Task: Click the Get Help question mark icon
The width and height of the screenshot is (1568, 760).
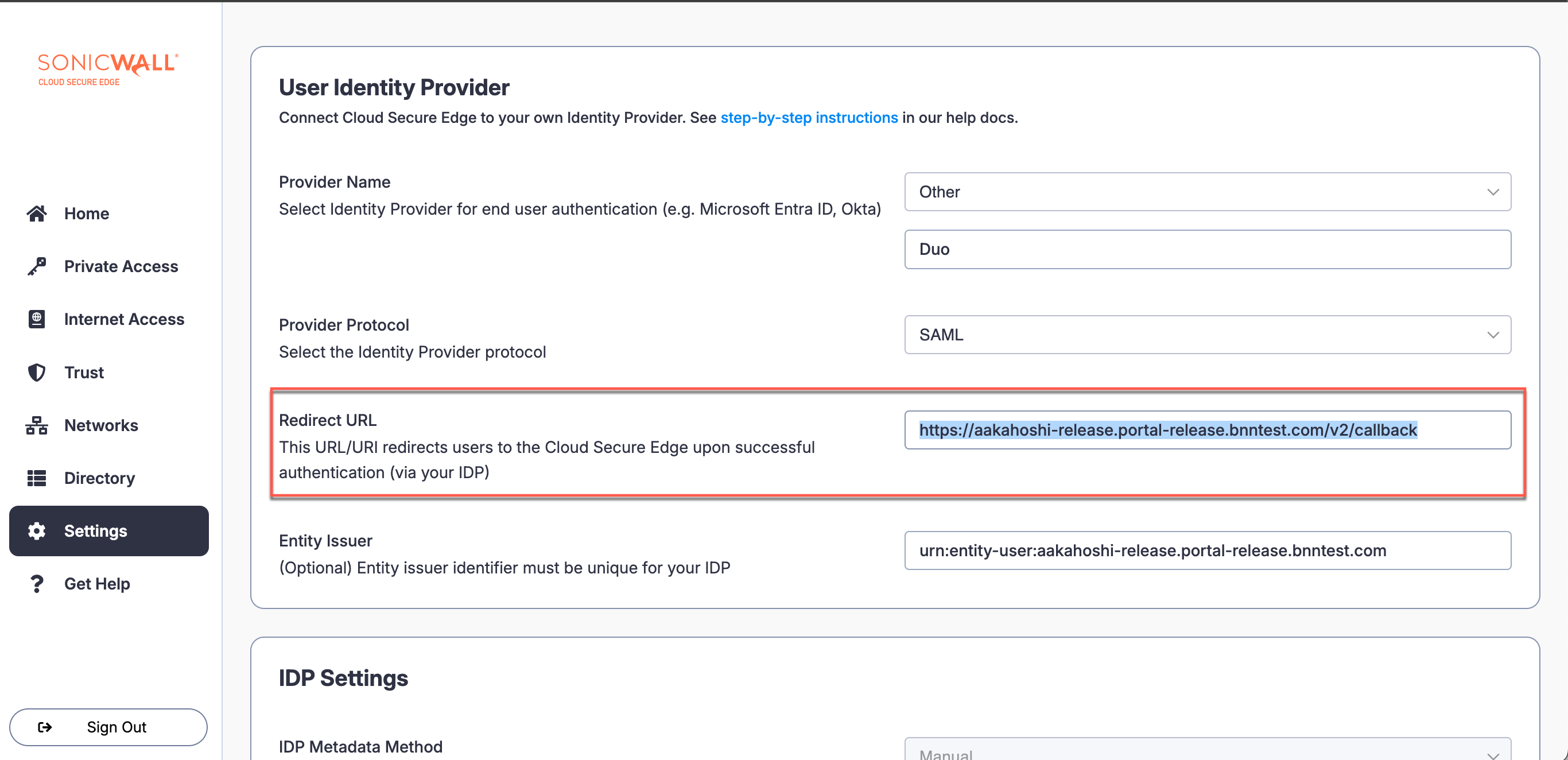Action: click(x=37, y=583)
